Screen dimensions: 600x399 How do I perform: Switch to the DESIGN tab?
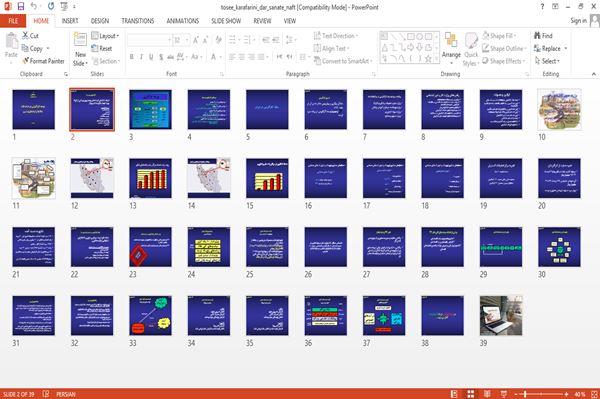coord(100,21)
